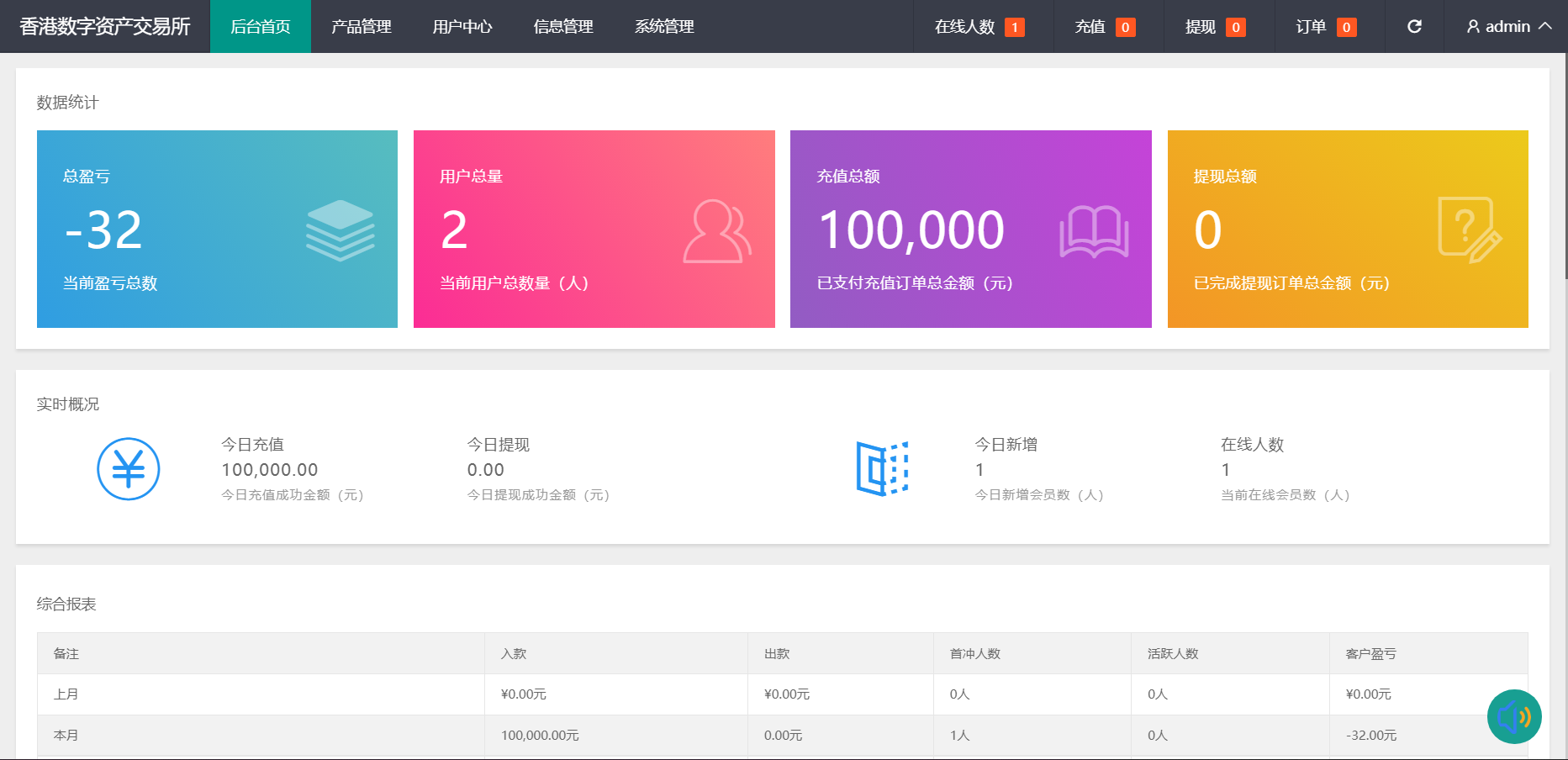Click the orange badge next to 在线人数
The width and height of the screenshot is (1568, 760).
pyautogui.click(x=1015, y=27)
